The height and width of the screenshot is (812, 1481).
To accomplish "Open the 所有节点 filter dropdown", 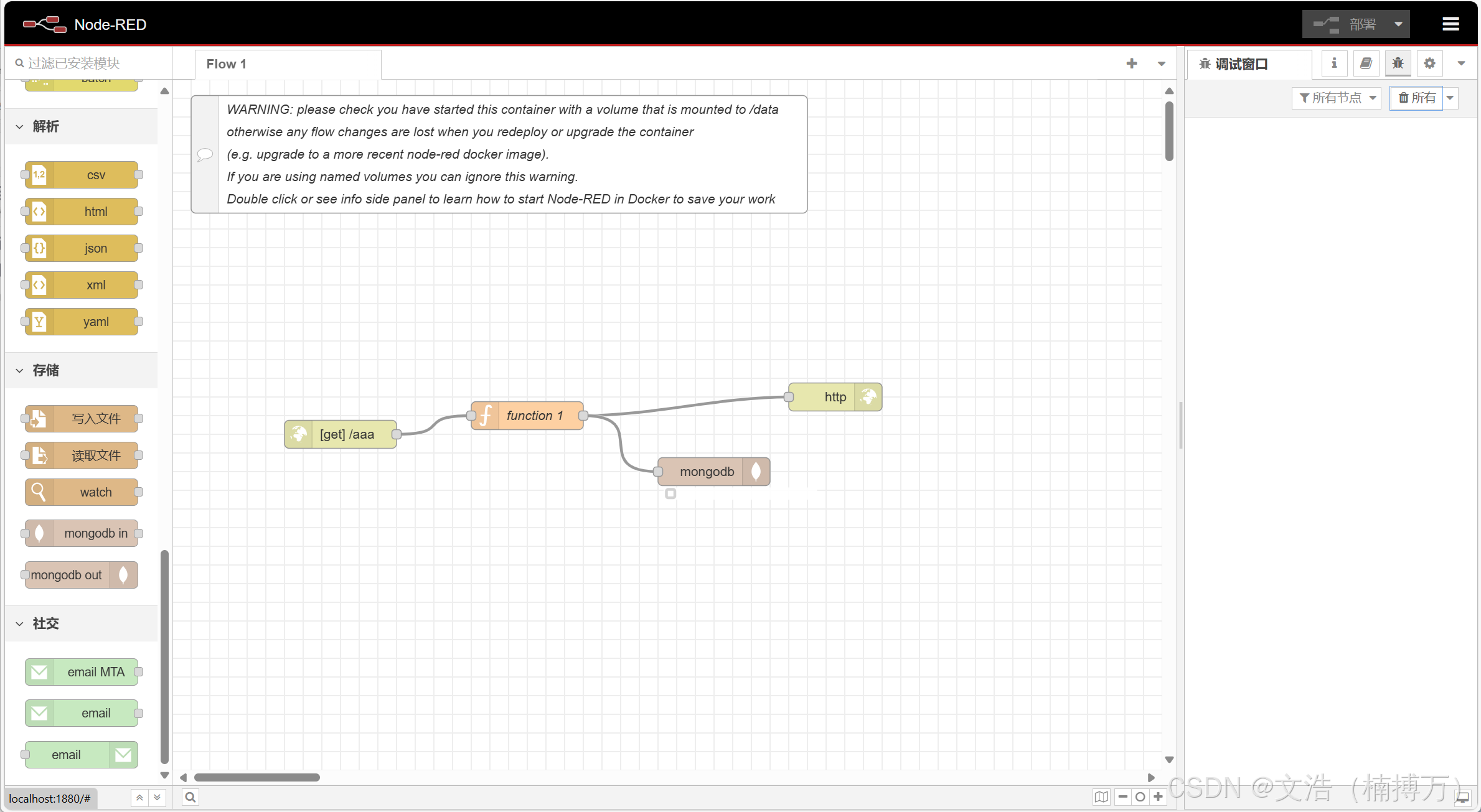I will point(1337,98).
